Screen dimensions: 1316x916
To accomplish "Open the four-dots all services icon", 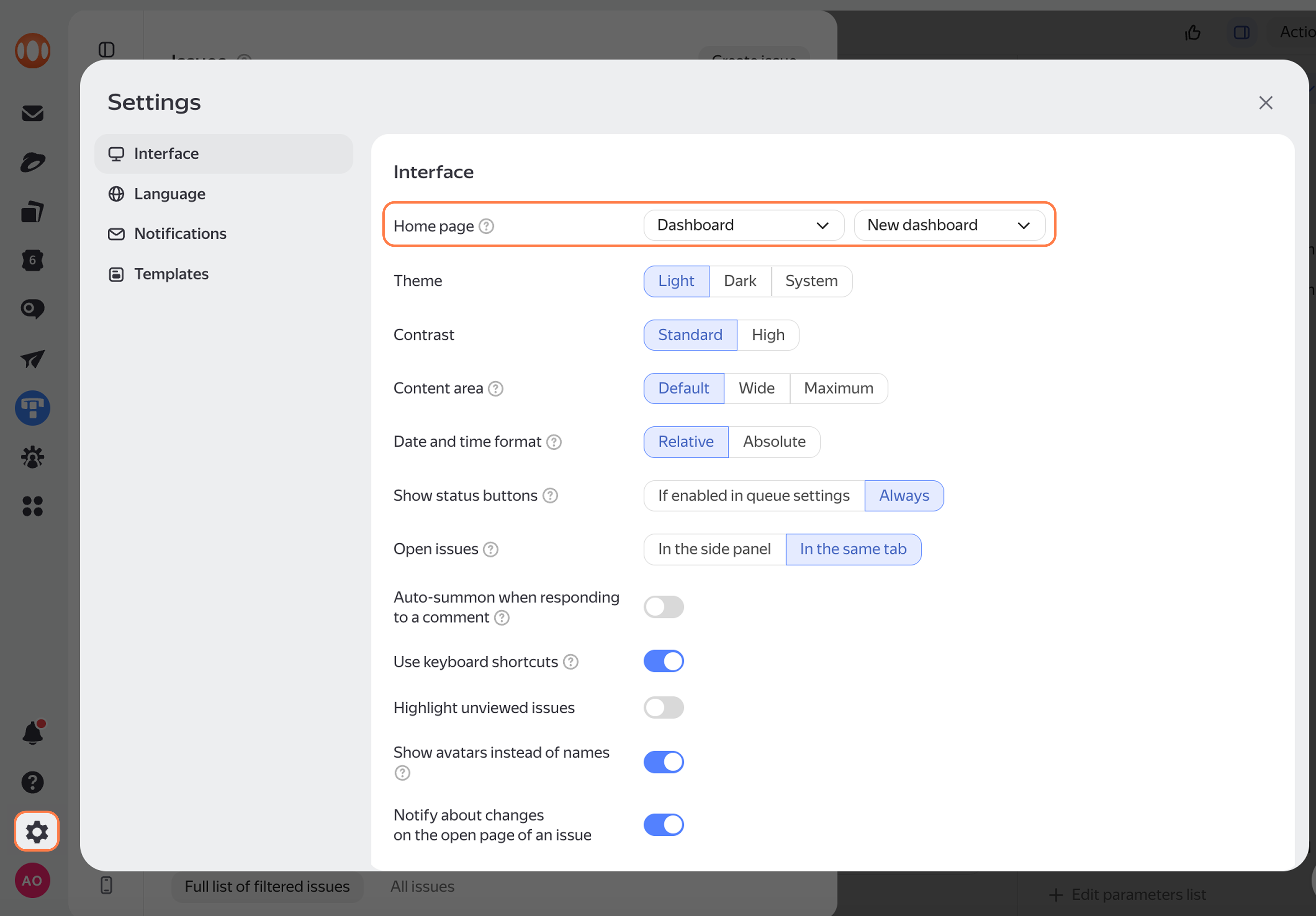I will pyautogui.click(x=33, y=506).
